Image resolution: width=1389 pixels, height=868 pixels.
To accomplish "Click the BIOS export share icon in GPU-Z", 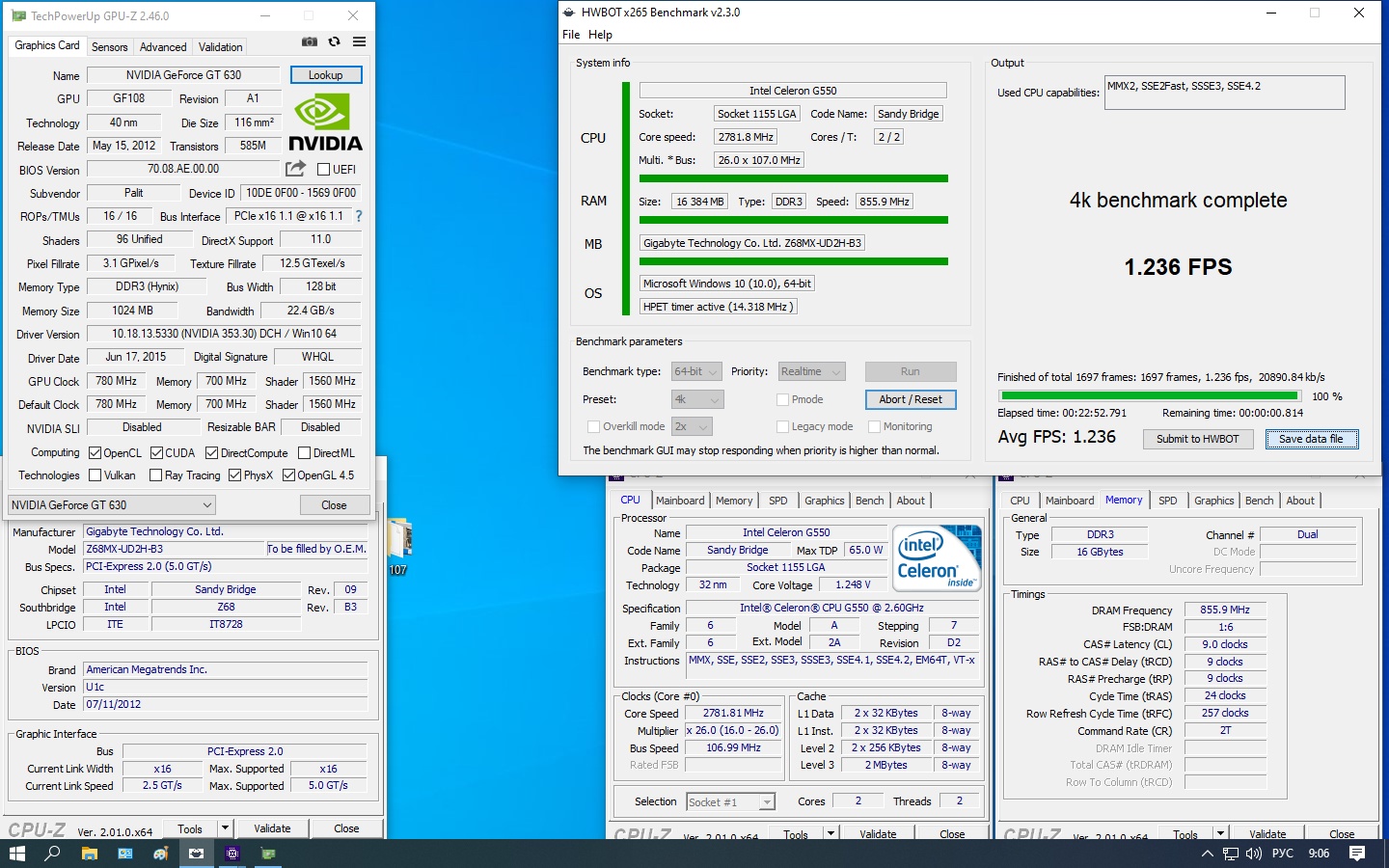I will (x=295, y=169).
